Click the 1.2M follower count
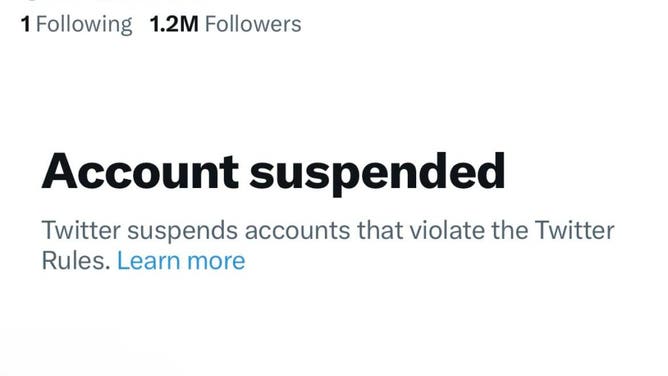Image resolution: width=668 pixels, height=376 pixels. click(174, 24)
